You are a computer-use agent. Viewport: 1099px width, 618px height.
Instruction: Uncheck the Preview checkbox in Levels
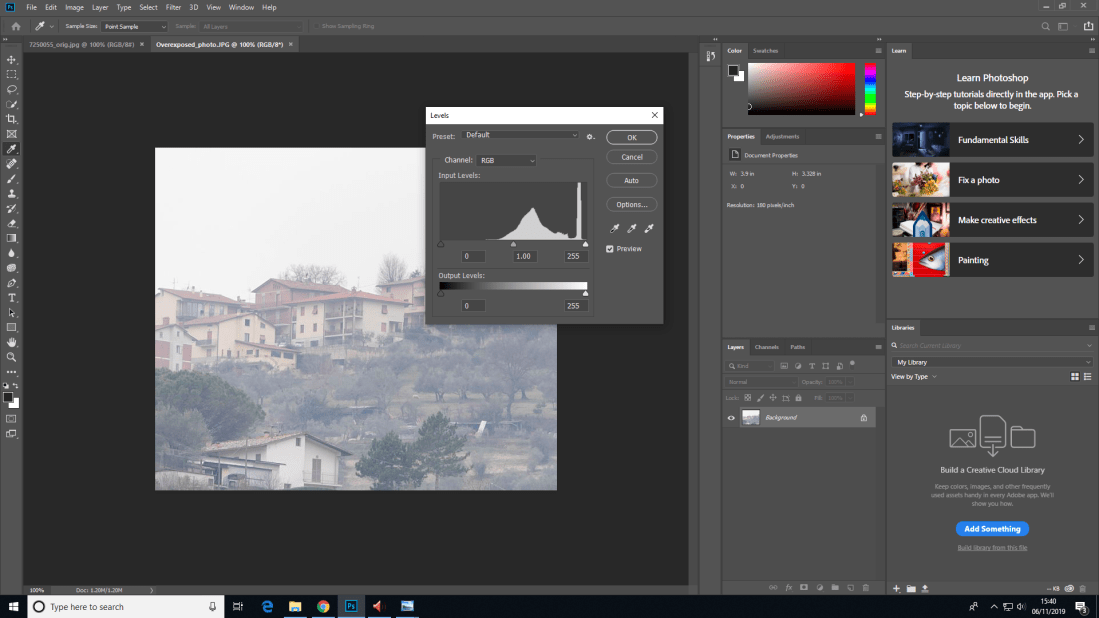click(610, 249)
